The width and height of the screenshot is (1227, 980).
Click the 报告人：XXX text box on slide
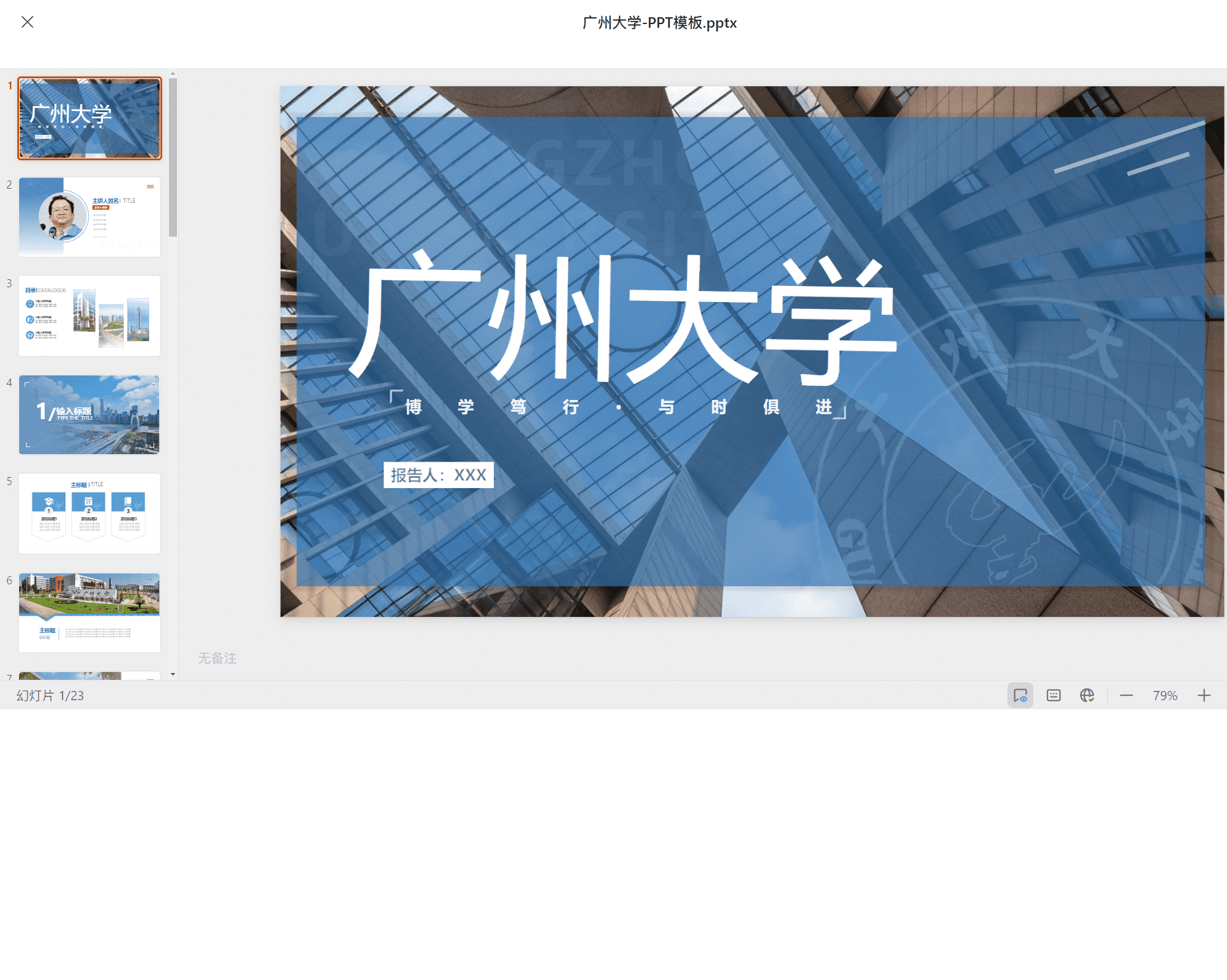(x=438, y=475)
